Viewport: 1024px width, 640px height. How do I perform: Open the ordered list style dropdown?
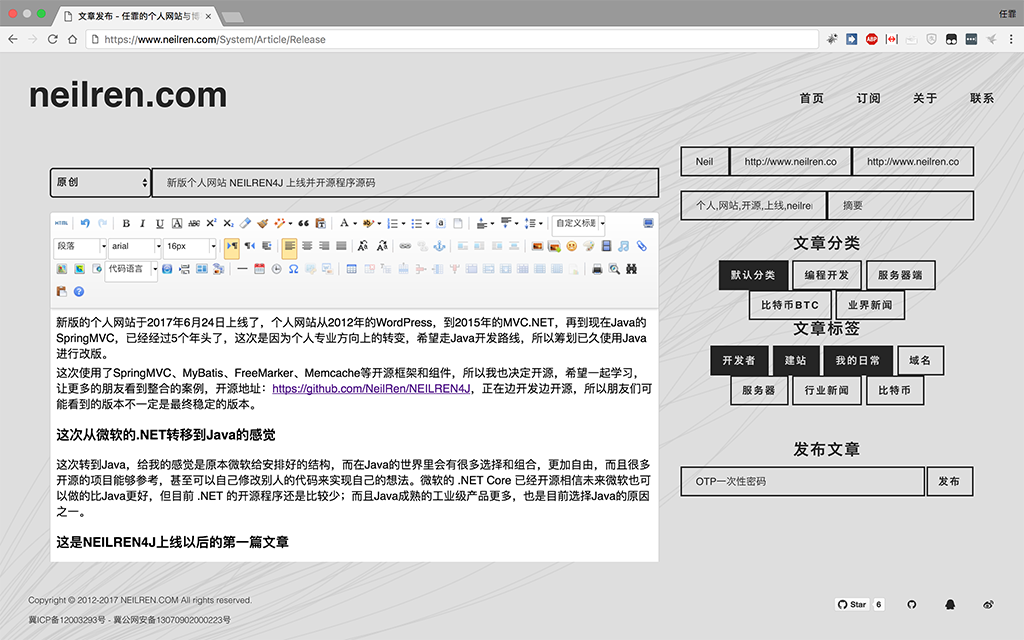[404, 224]
